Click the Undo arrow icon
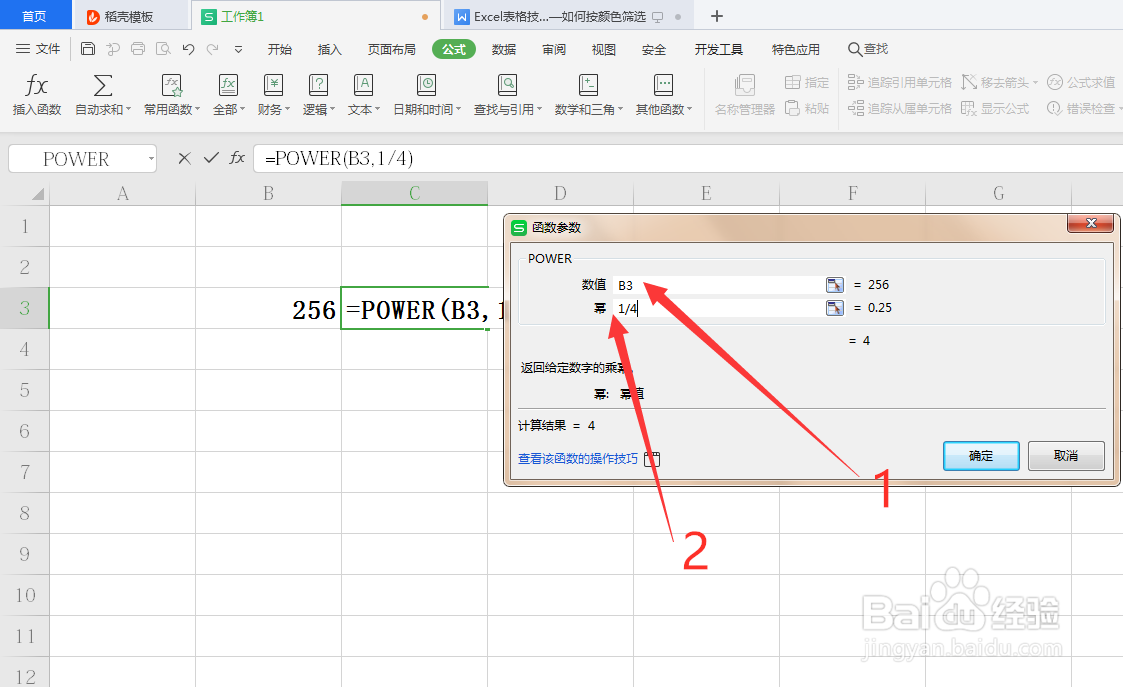The width and height of the screenshot is (1123, 687). (x=188, y=49)
